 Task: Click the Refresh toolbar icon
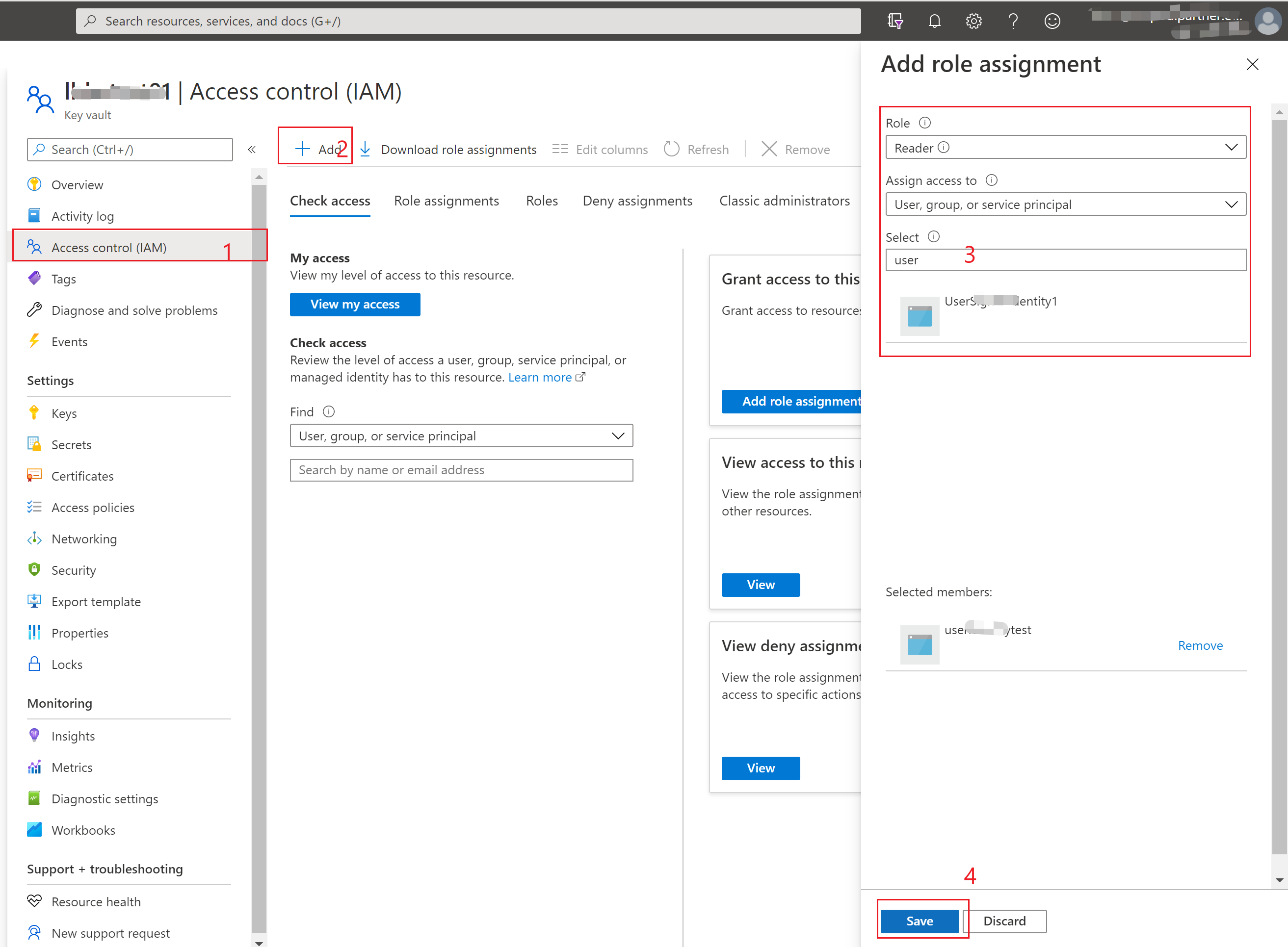click(672, 149)
